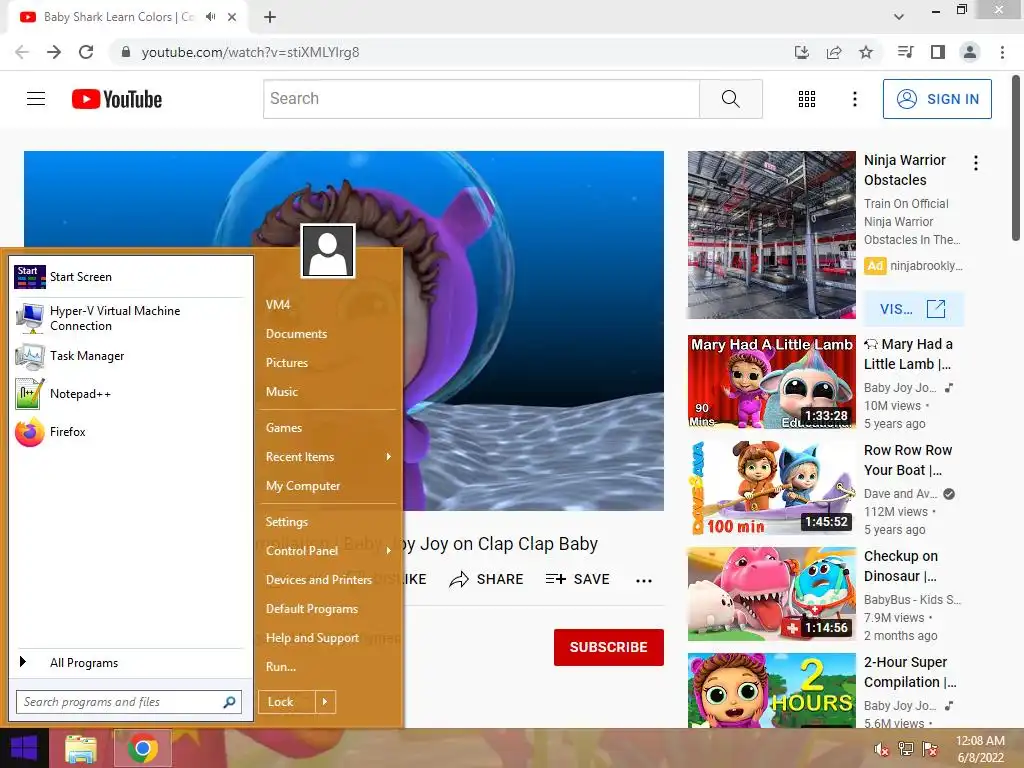Open File Explorer from the taskbar
The width and height of the screenshot is (1024, 768).
81,749
